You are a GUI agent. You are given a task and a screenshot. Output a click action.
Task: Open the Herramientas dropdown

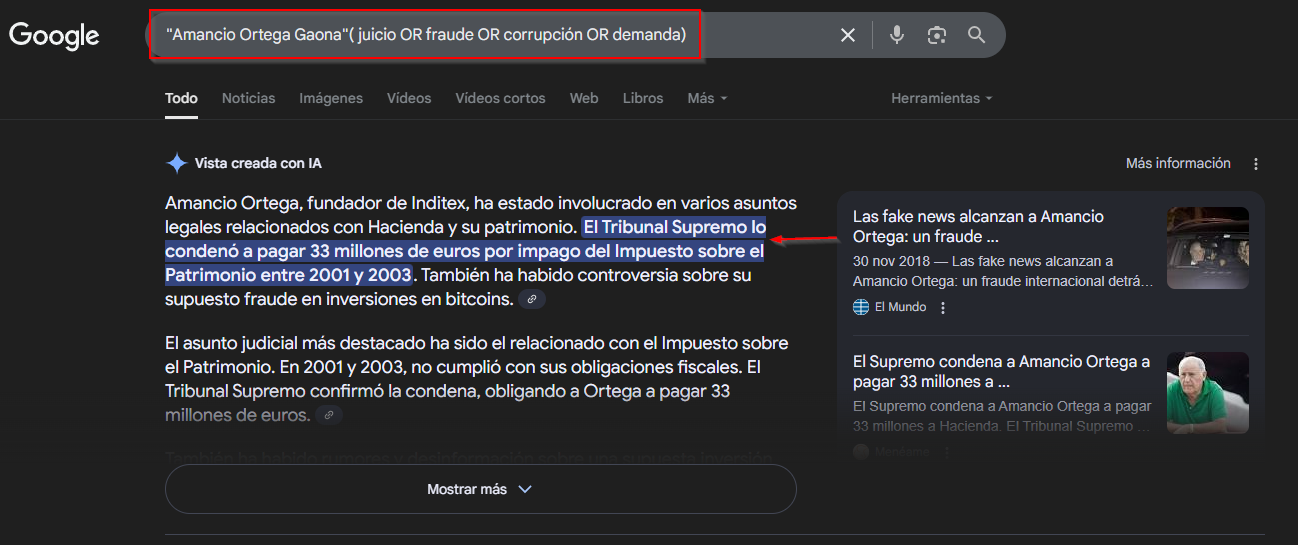click(x=941, y=98)
